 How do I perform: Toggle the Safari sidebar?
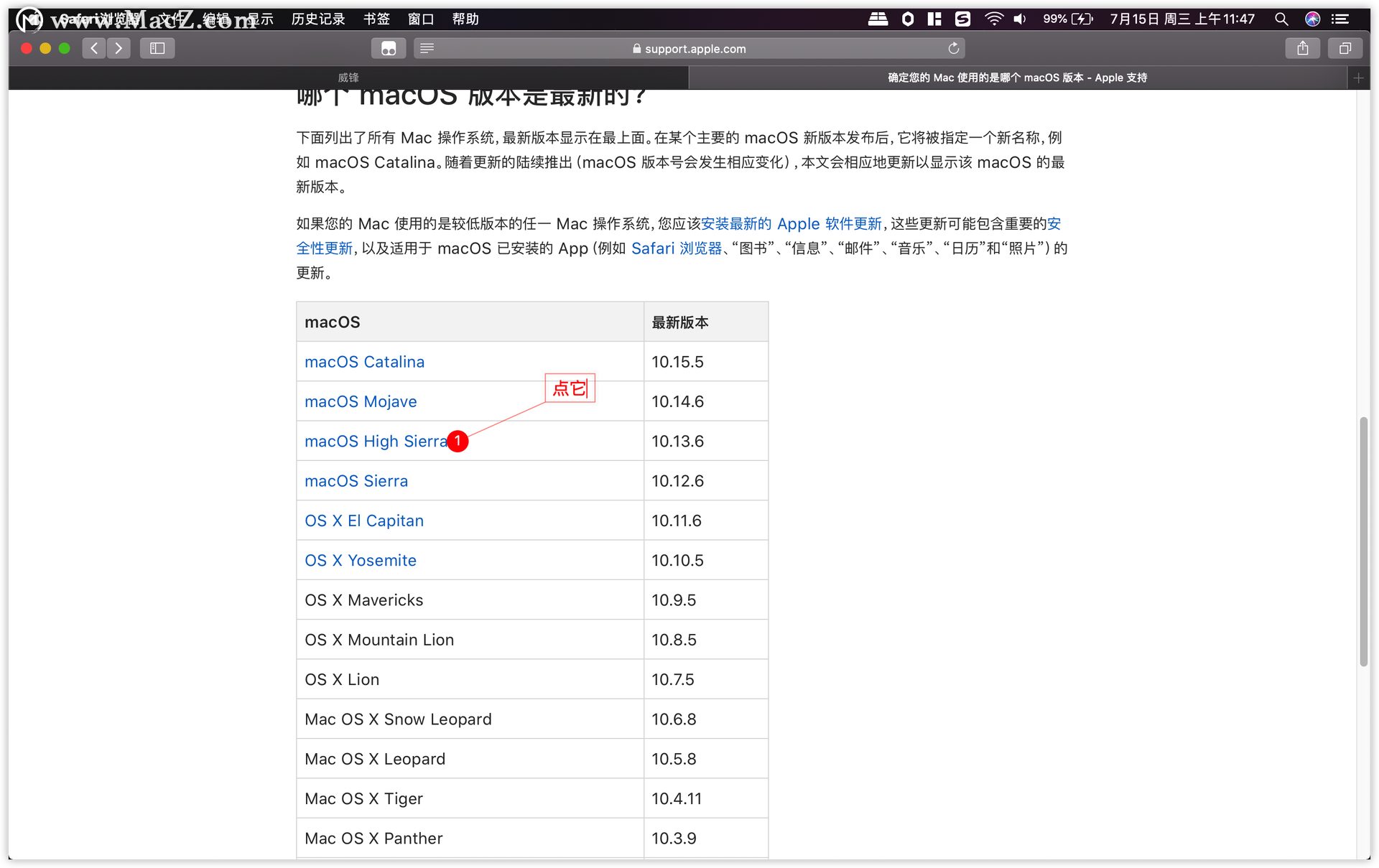coord(157,48)
